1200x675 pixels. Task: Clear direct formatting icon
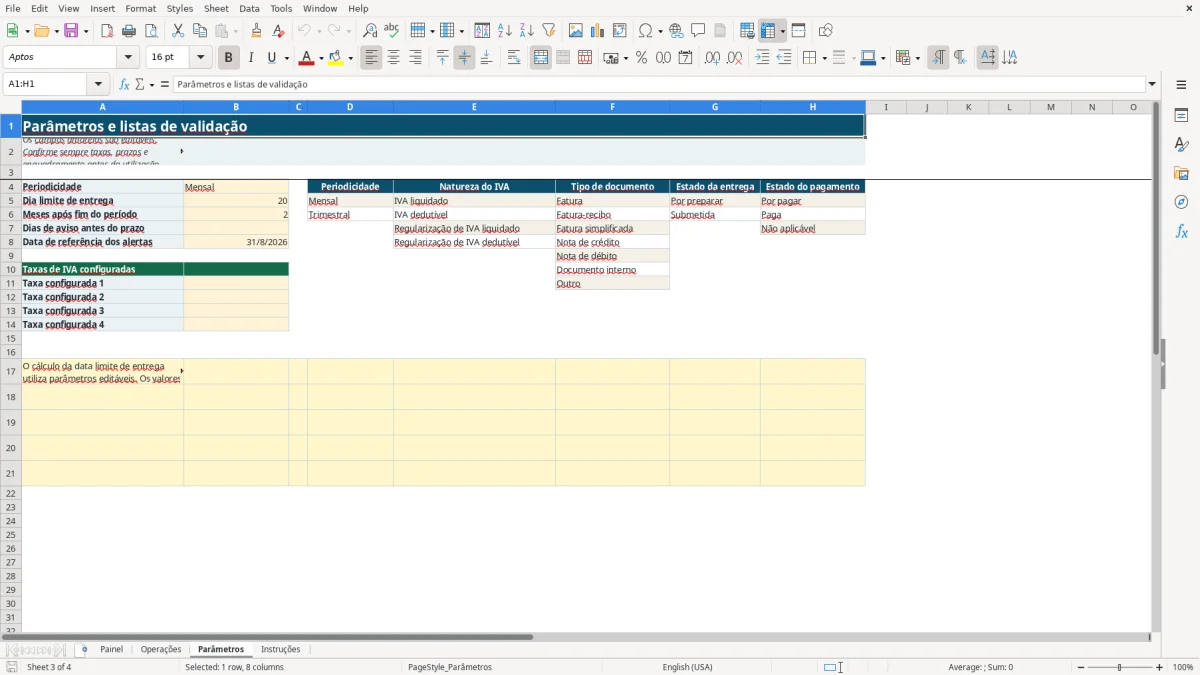tap(279, 31)
